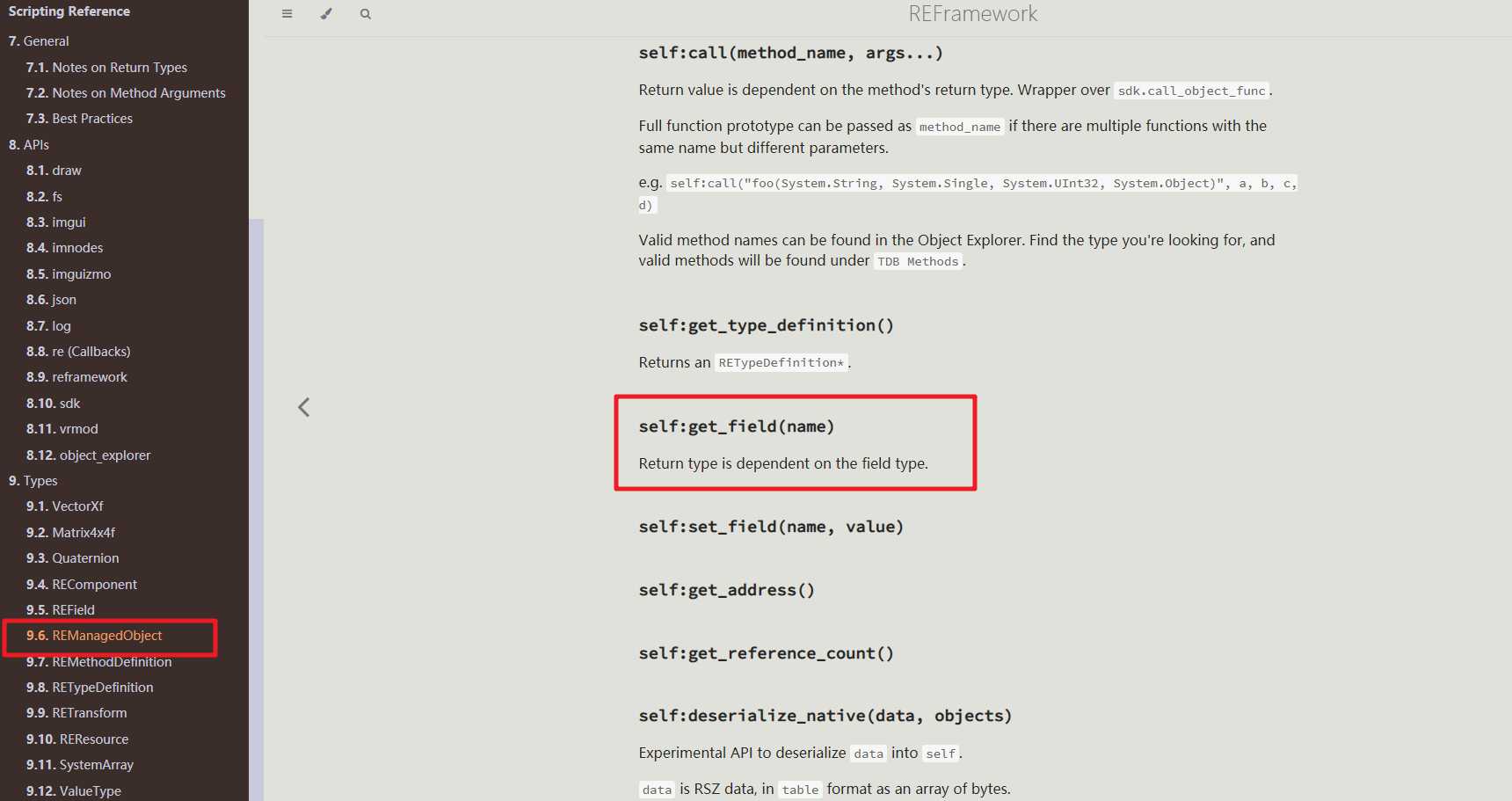Image resolution: width=1512 pixels, height=801 pixels.
Task: Navigate to the REField page
Action: pyautogui.click(x=73, y=610)
